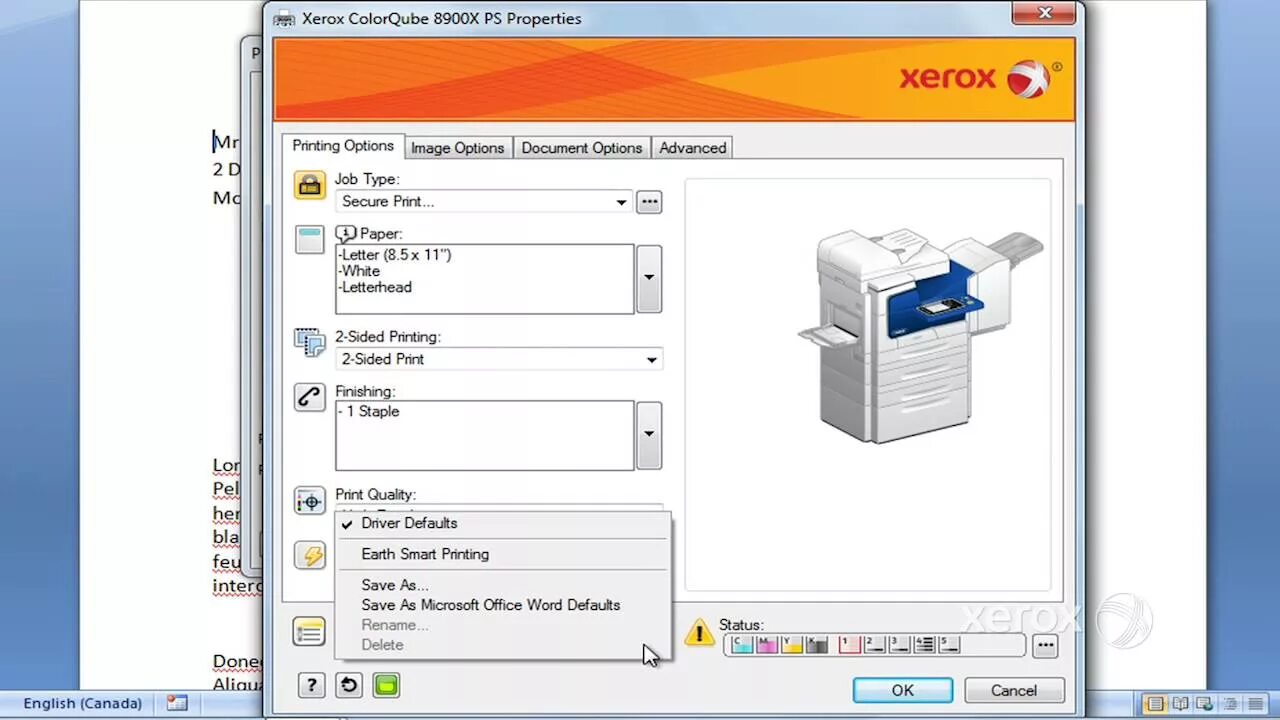Switch Word to Draft view

pyautogui.click(x=1255, y=704)
